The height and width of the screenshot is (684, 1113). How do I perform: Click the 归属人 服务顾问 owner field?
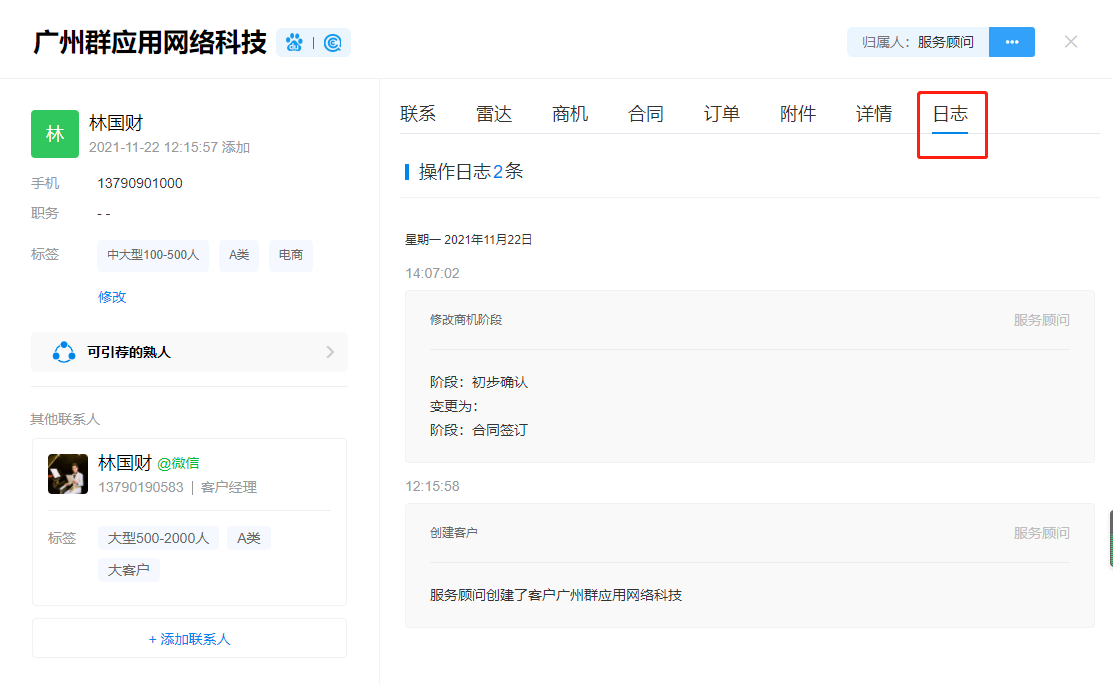[917, 42]
